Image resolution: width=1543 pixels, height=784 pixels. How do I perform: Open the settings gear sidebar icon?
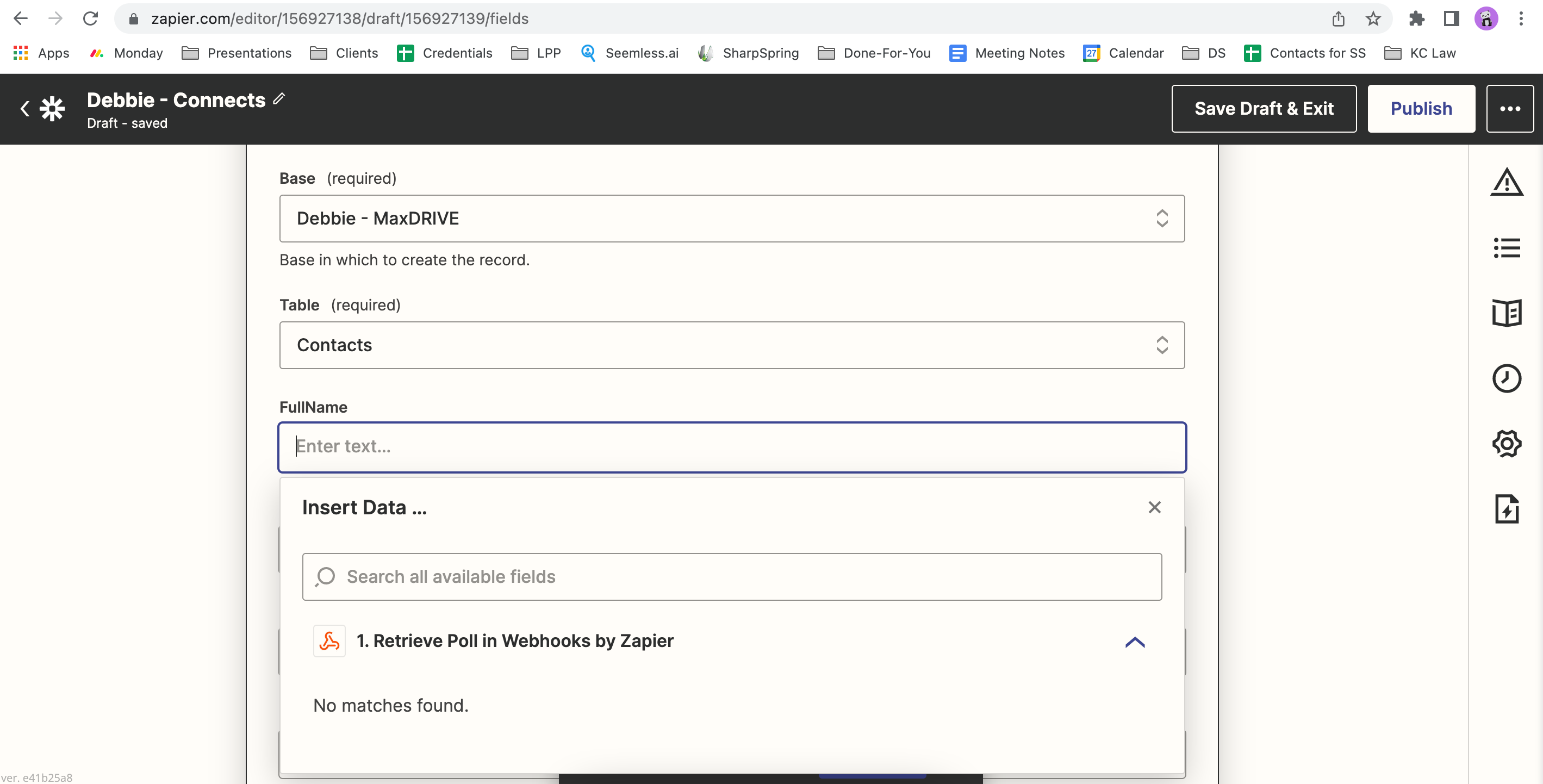(1507, 444)
